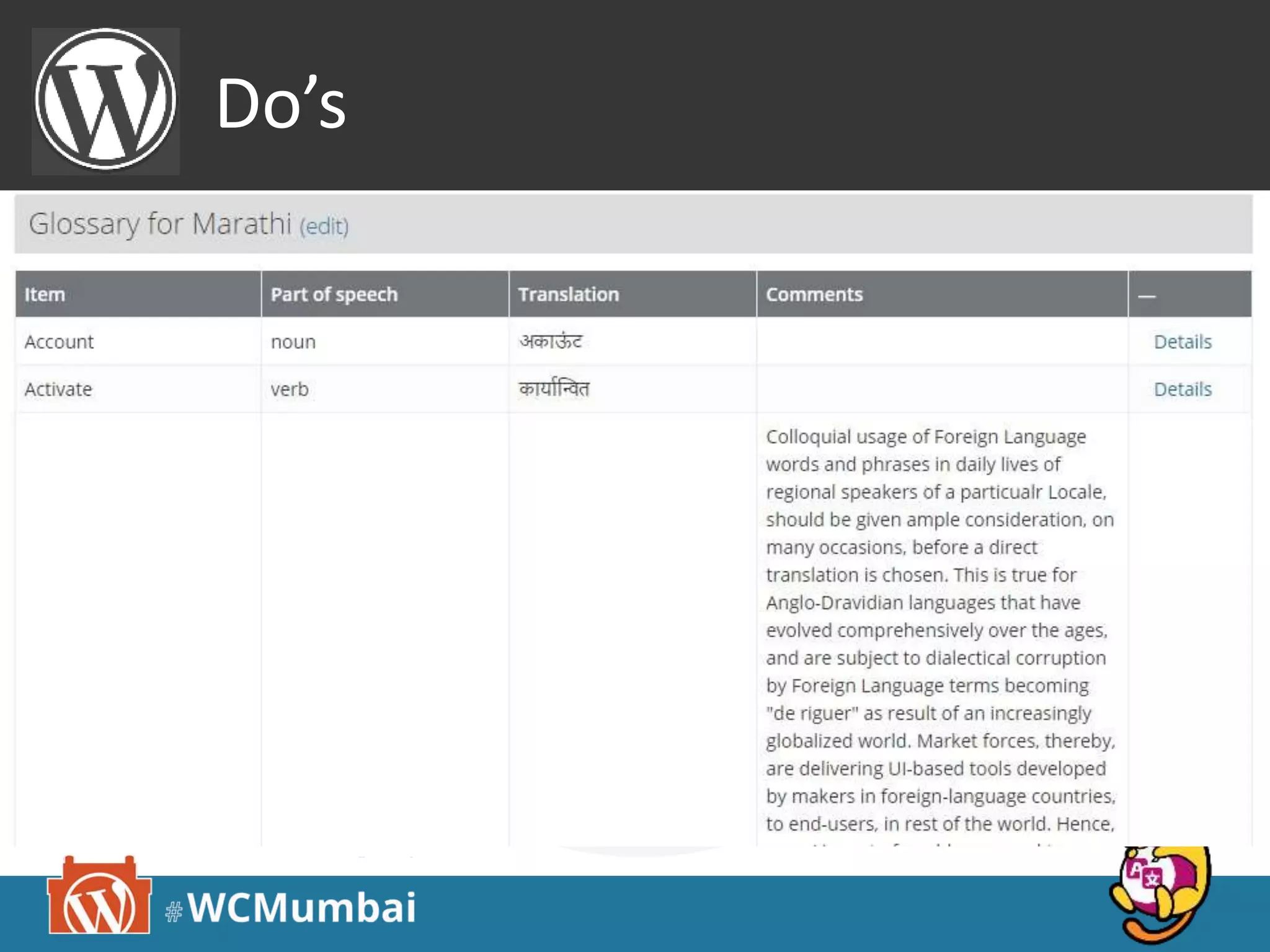Select the Account item cell
This screenshot has width=1270, height=952.
click(x=138, y=342)
